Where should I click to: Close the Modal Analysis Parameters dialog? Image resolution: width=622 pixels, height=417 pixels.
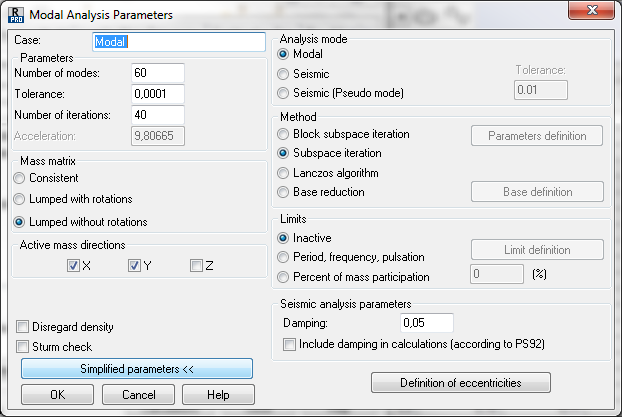(591, 10)
